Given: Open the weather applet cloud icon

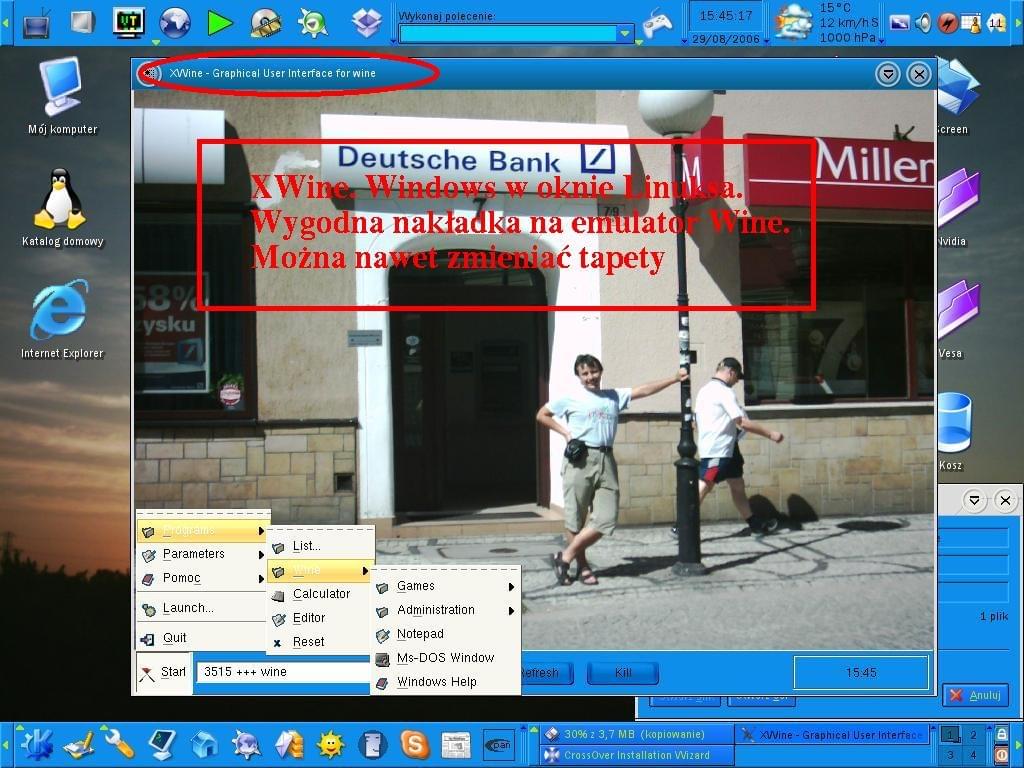Looking at the screenshot, I should pyautogui.click(x=793, y=22).
